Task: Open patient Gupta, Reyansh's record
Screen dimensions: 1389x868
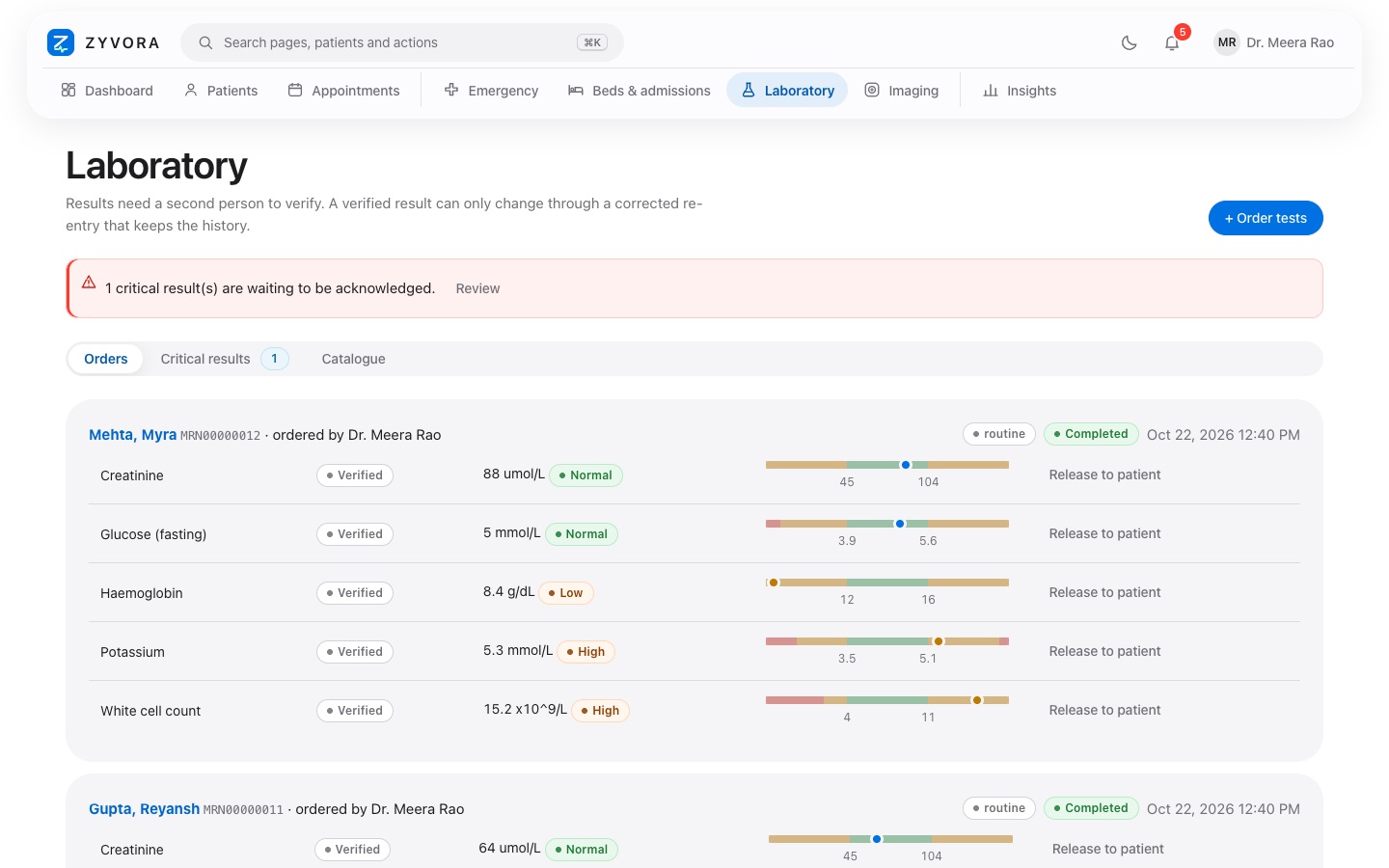Action: (x=145, y=809)
